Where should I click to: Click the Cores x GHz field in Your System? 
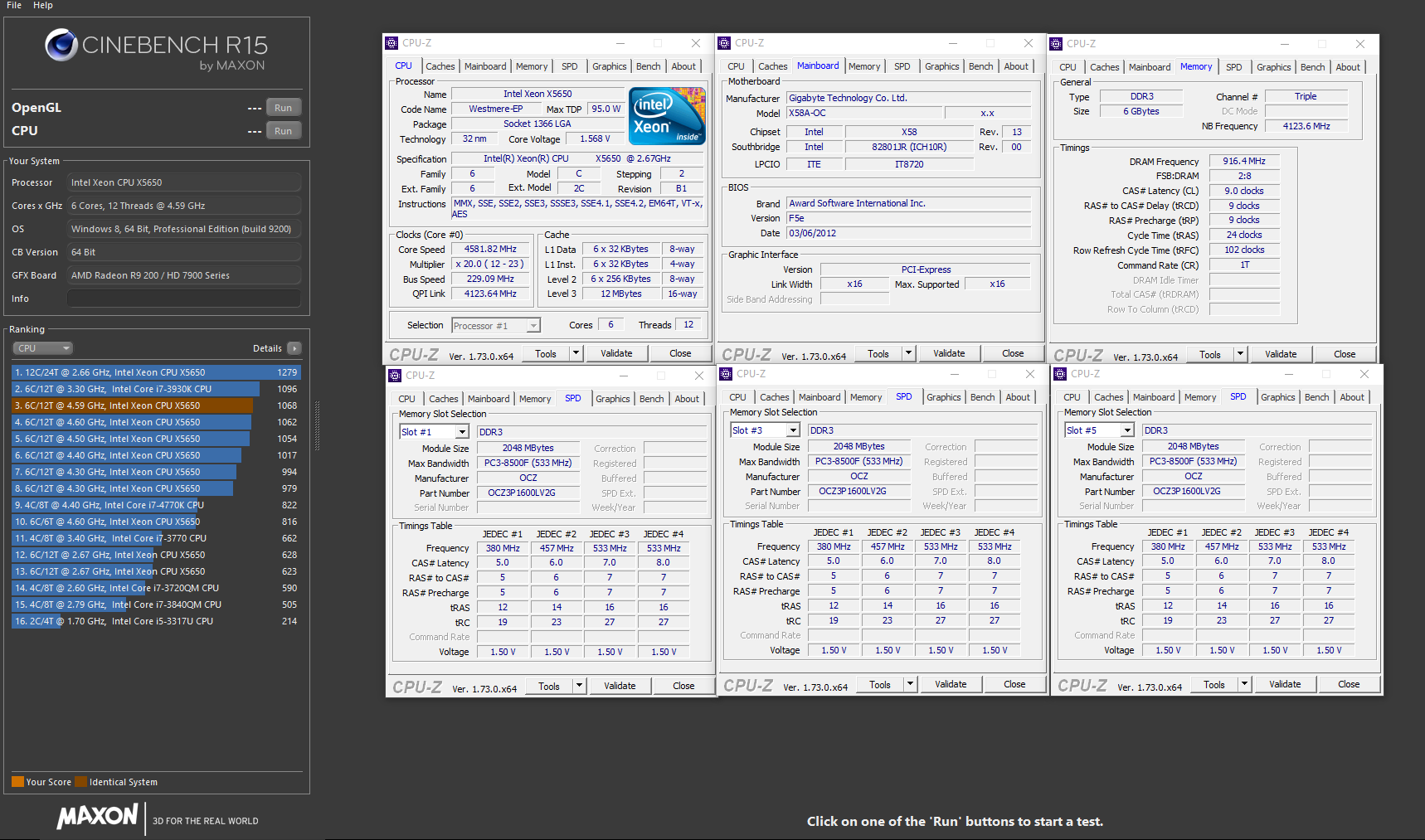pyautogui.click(x=184, y=206)
